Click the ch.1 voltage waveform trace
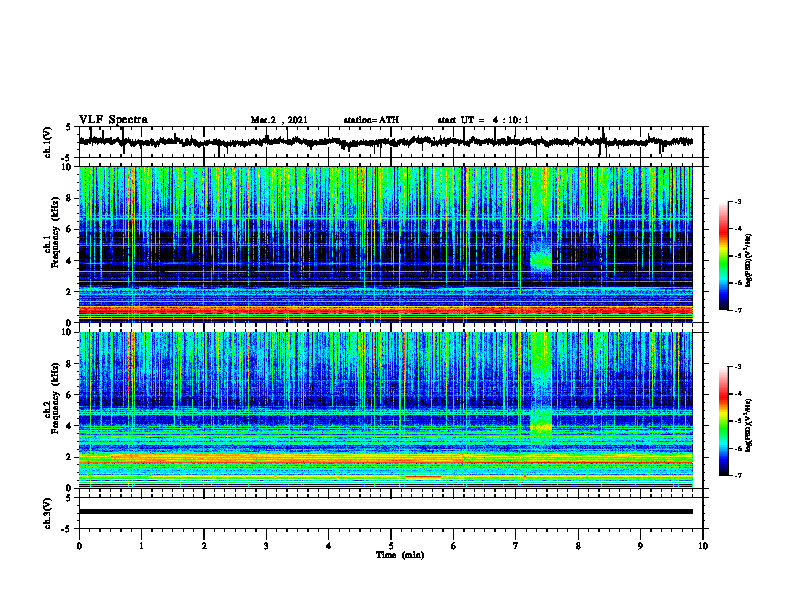Viewport: 792px width, 612px height. pos(385,142)
